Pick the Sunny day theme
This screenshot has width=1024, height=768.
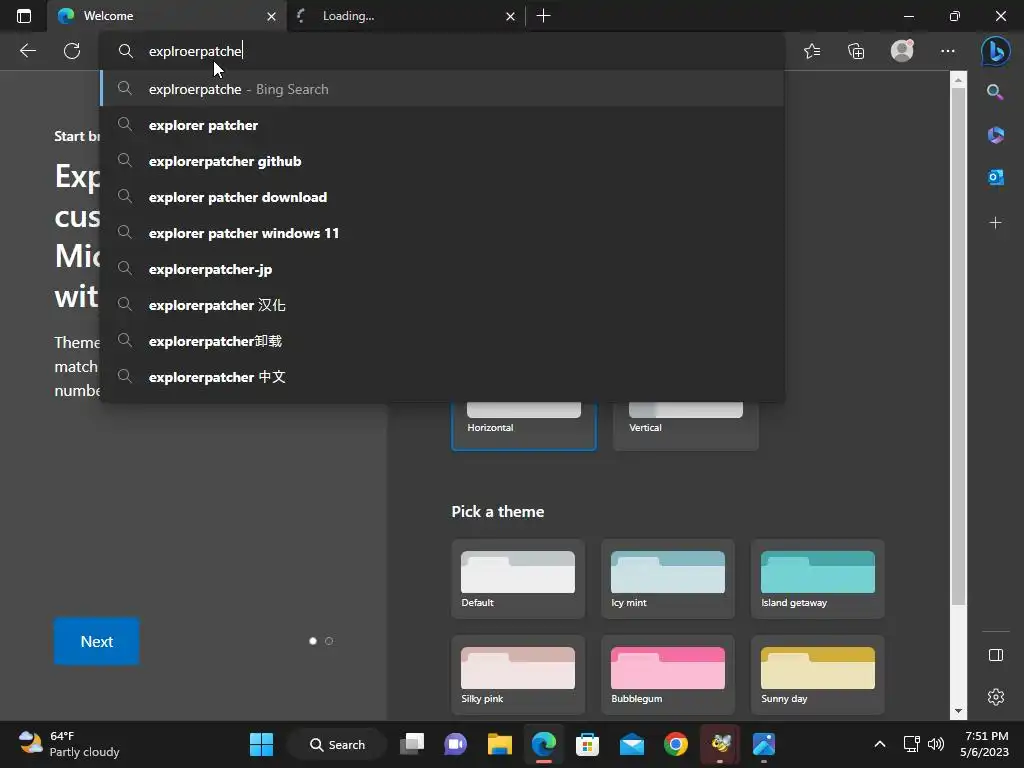pyautogui.click(x=818, y=675)
